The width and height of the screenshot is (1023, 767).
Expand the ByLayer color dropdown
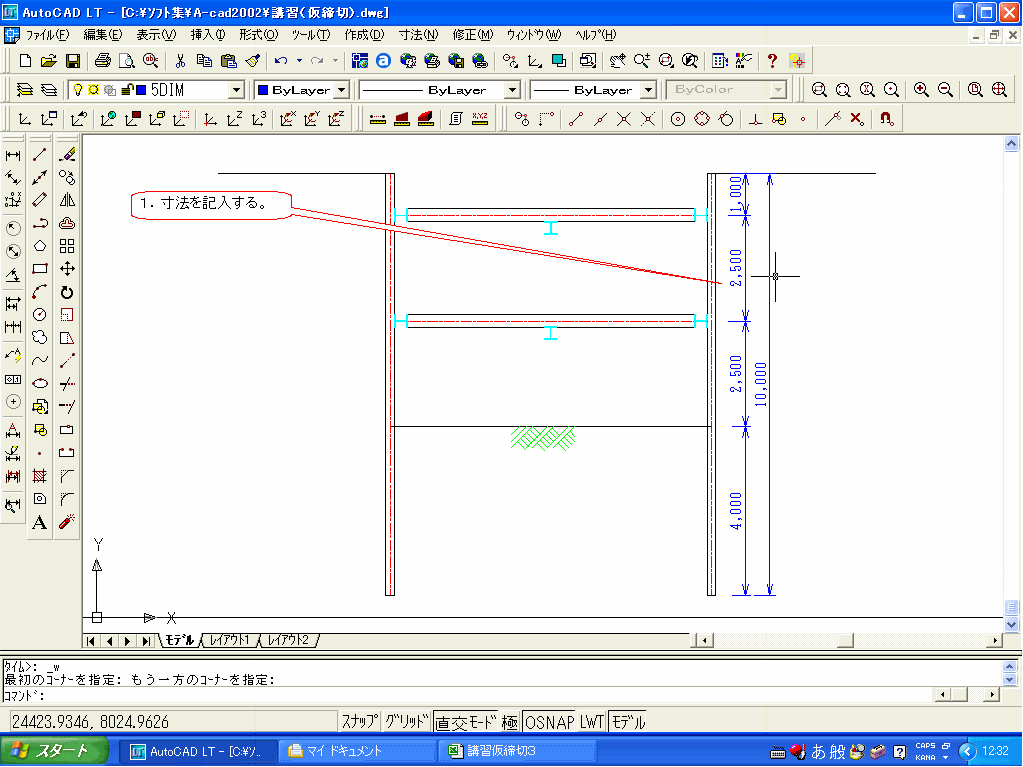tap(342, 89)
